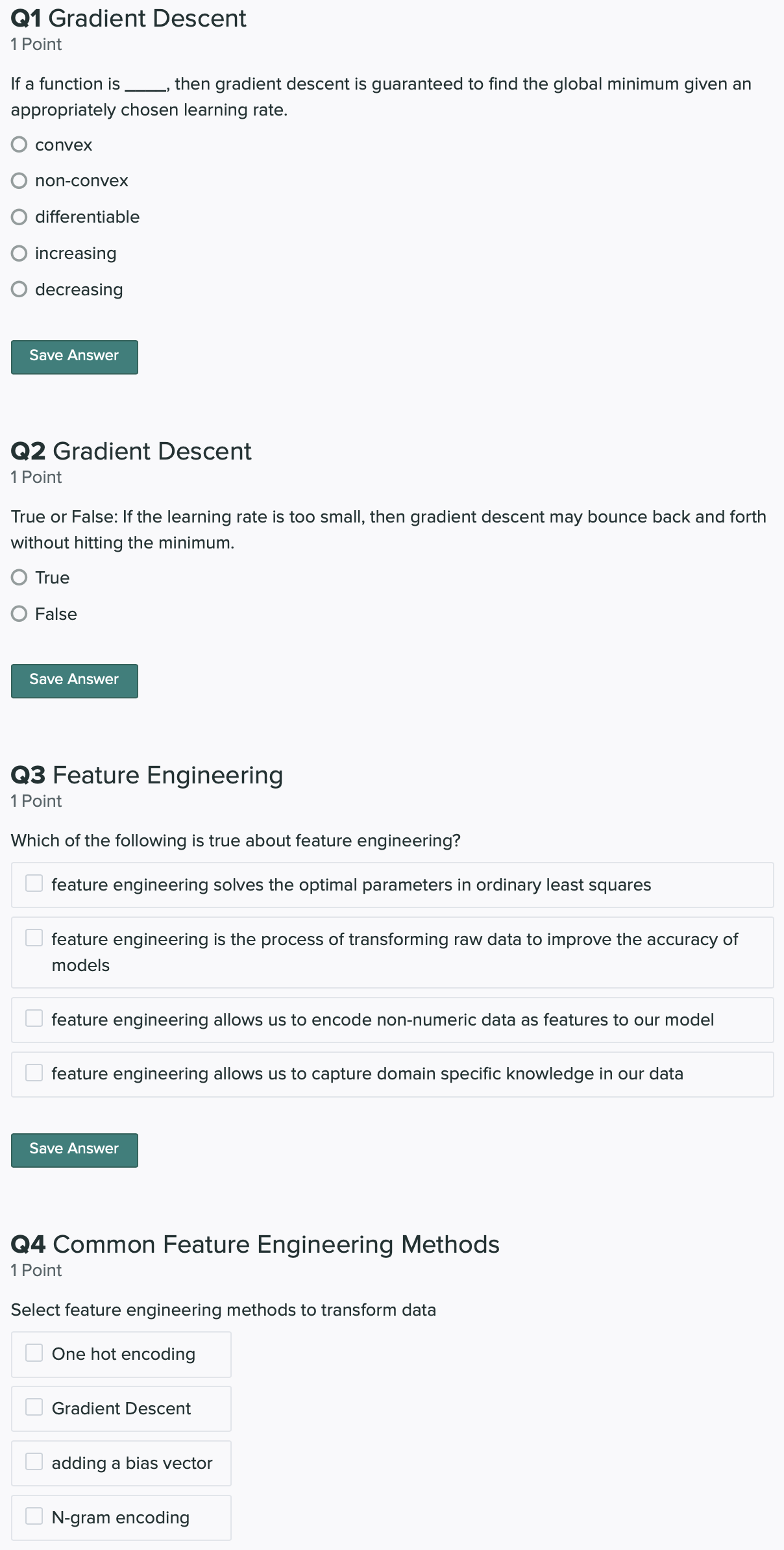Check the transforming raw data option

click(34, 938)
